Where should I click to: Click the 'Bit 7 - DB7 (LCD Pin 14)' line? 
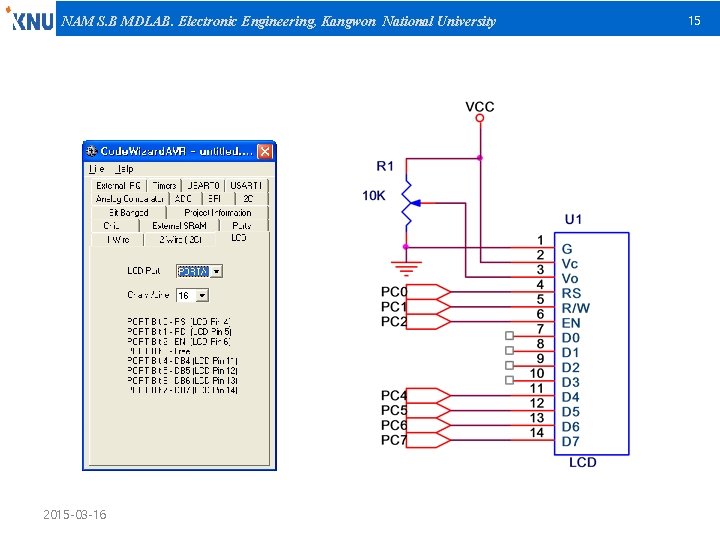(x=183, y=390)
